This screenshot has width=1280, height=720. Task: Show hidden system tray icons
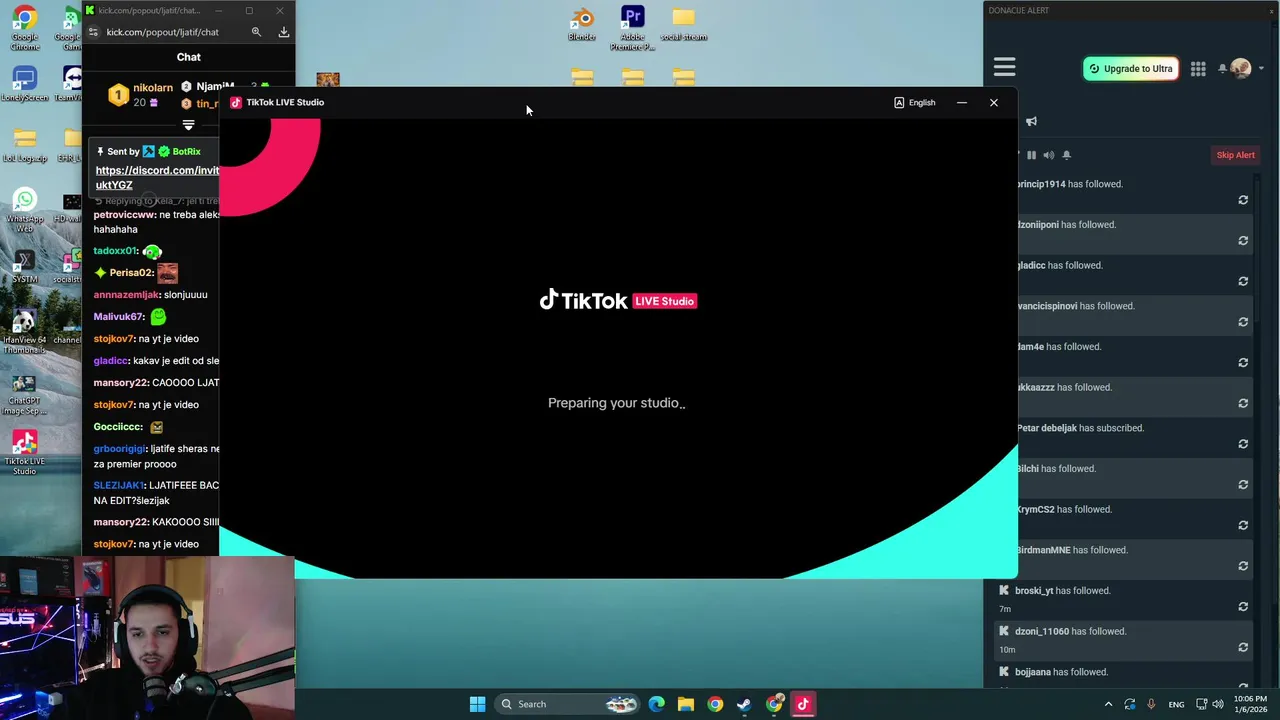click(1108, 704)
